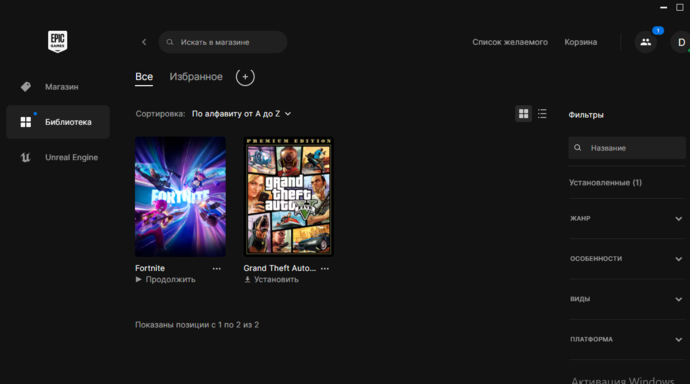This screenshot has width=690, height=384.
Task: Expand the ПЛАТФОРМА filter section
Action: (626, 340)
